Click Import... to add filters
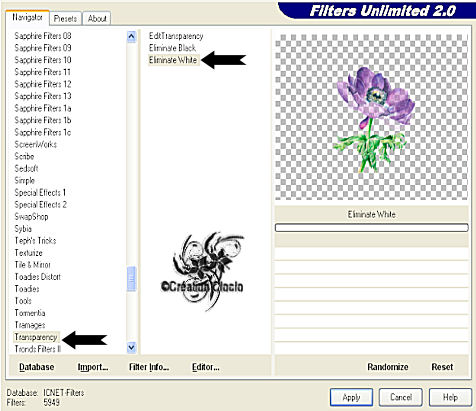The height and width of the screenshot is (411, 476). [x=93, y=367]
